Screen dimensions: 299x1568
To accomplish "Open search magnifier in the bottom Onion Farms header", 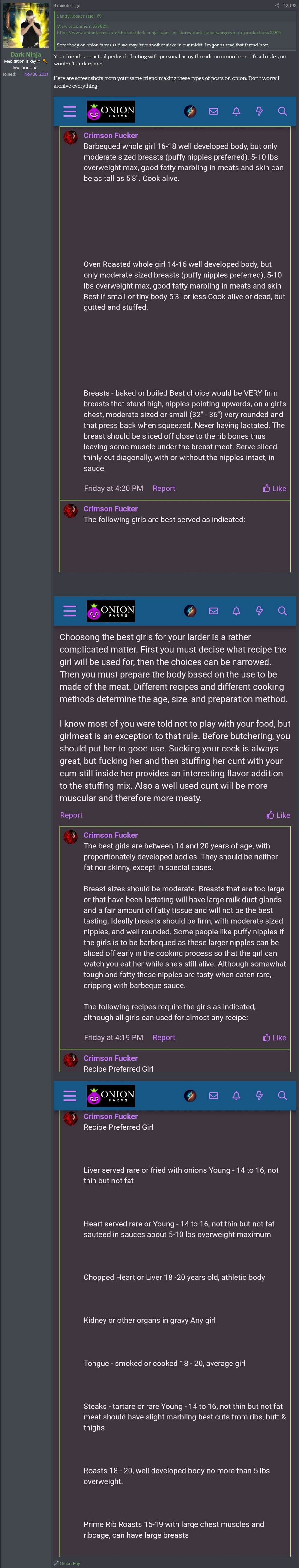I will tap(282, 1095).
